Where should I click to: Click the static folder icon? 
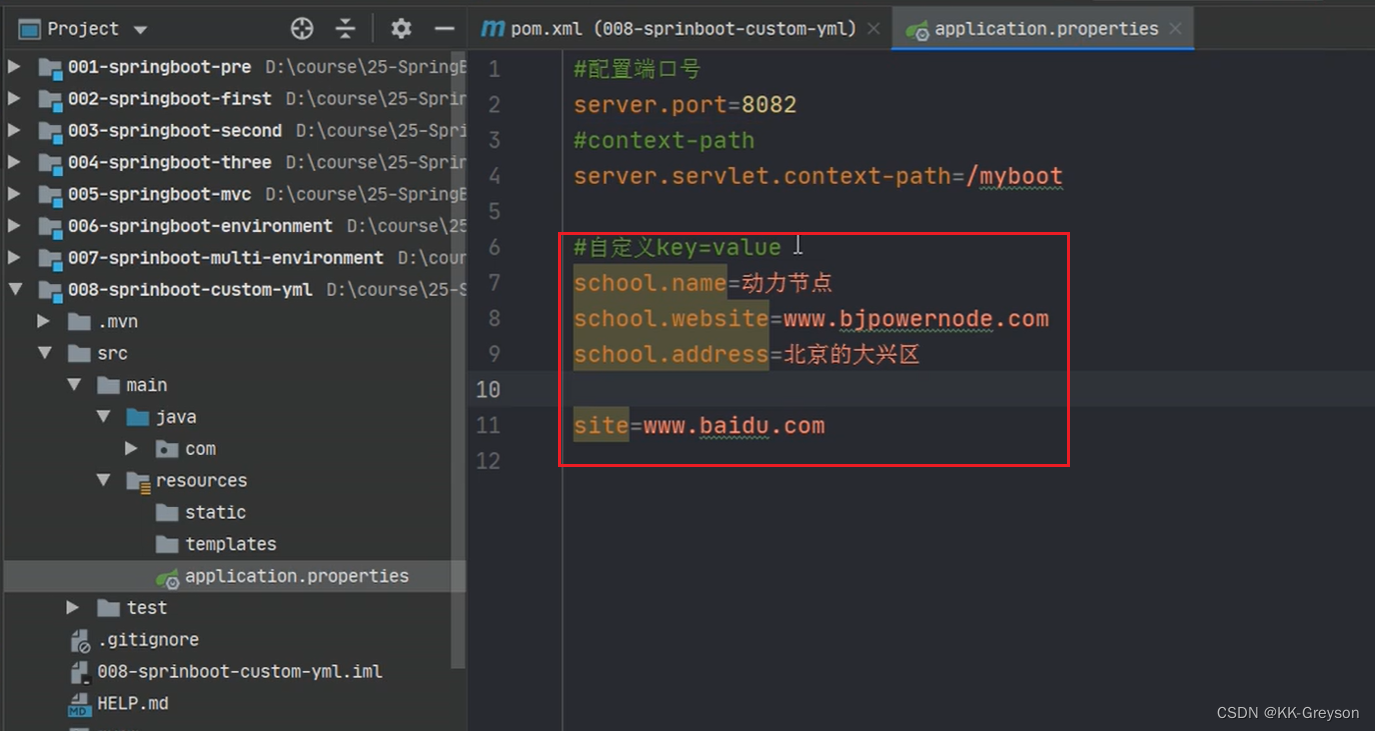click(x=167, y=512)
